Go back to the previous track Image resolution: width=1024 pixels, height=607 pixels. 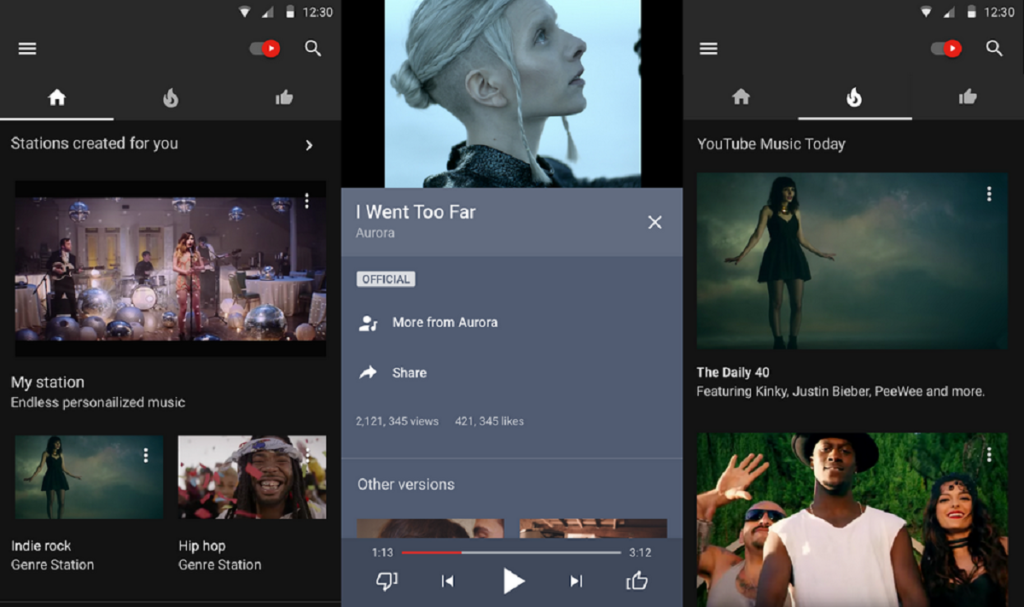coord(448,581)
